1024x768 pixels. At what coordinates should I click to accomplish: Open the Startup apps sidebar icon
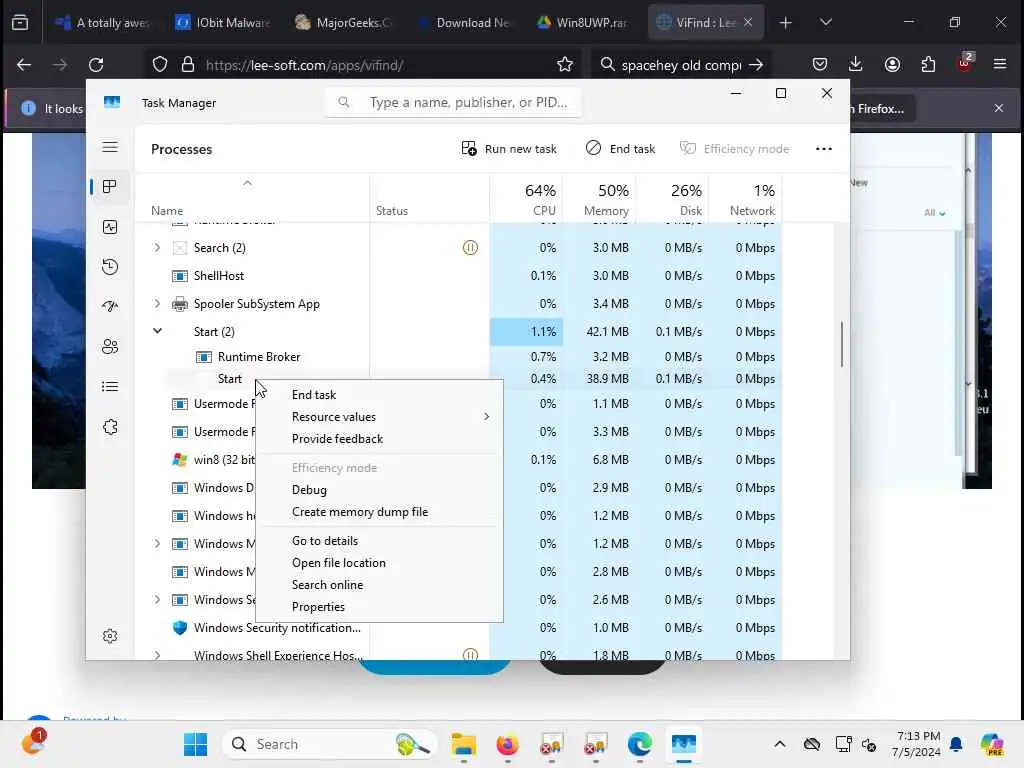coord(110,306)
